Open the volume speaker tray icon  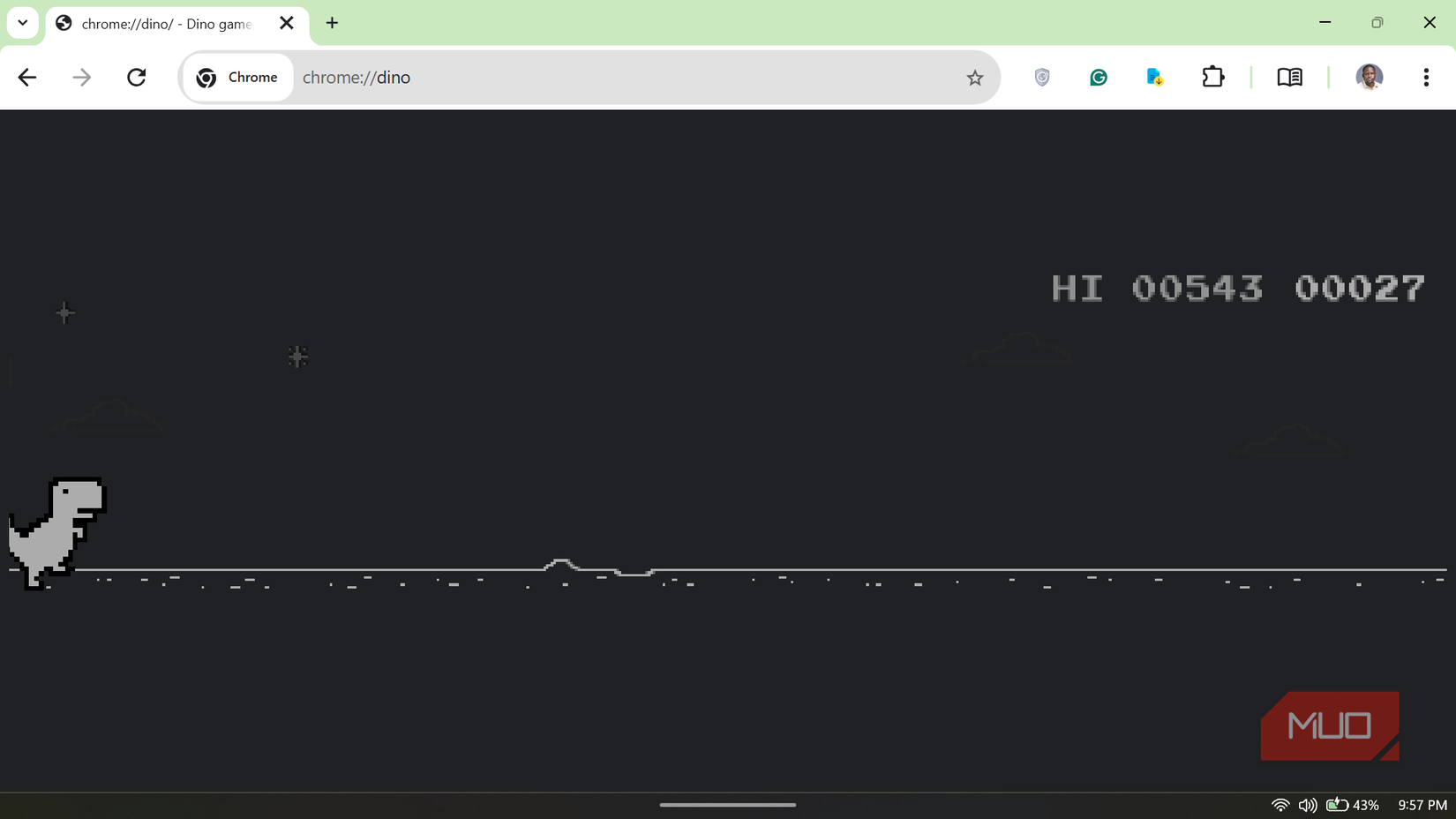[x=1308, y=805]
